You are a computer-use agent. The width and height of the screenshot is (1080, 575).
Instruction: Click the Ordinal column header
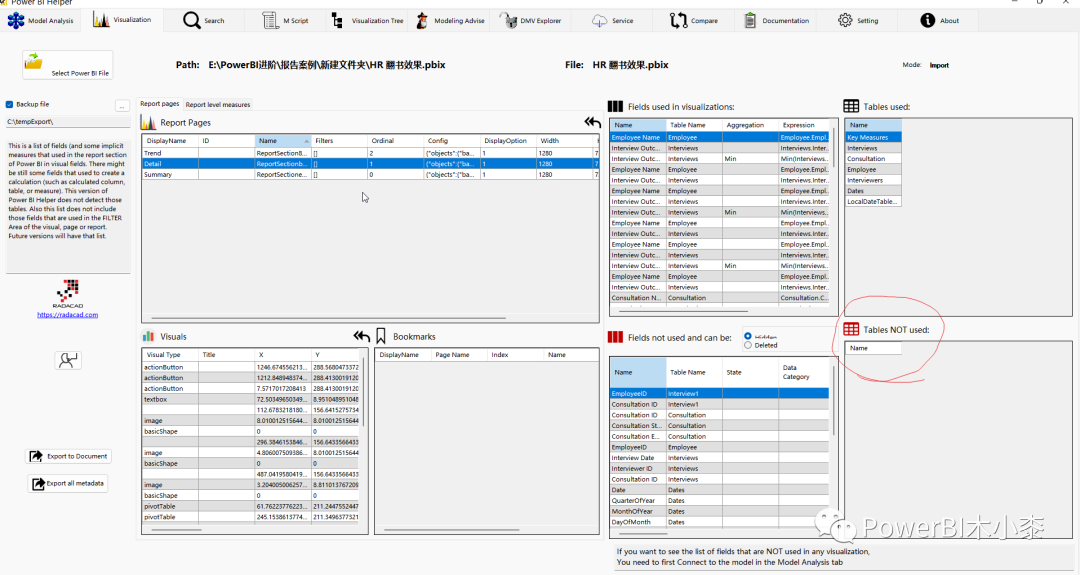click(x=395, y=140)
